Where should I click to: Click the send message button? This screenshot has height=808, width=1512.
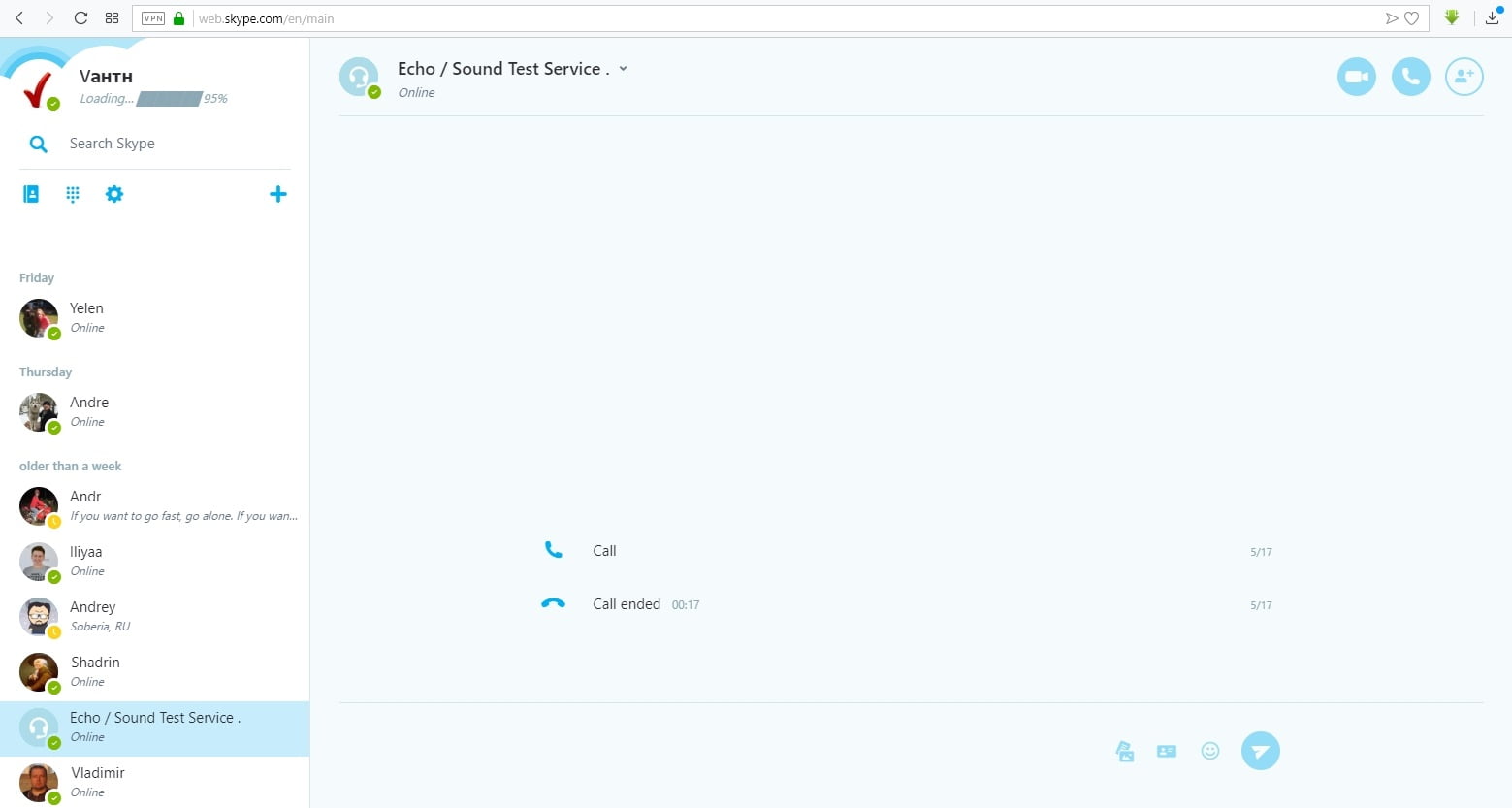(1260, 751)
